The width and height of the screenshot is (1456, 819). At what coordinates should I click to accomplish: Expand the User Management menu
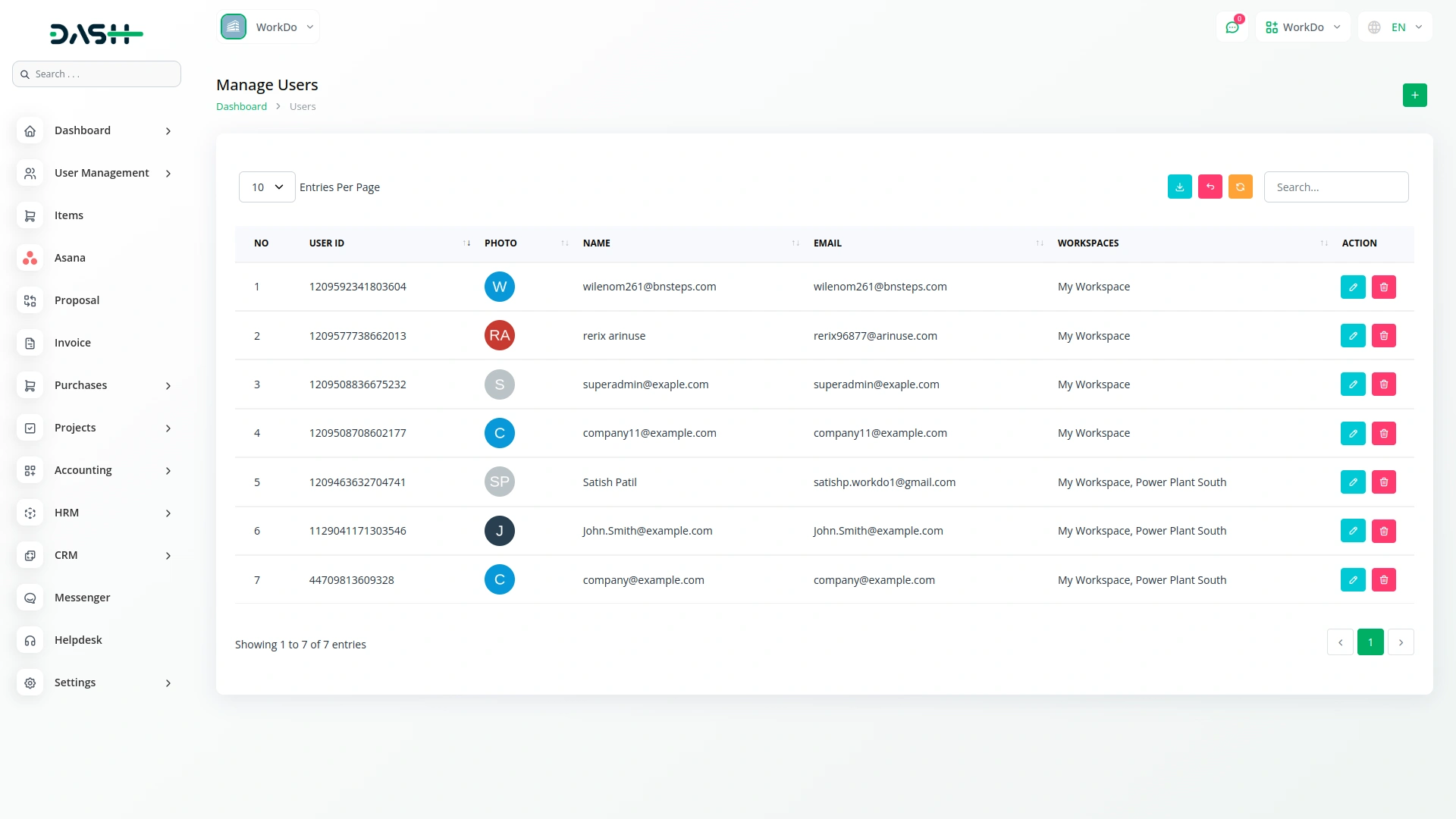tap(101, 173)
